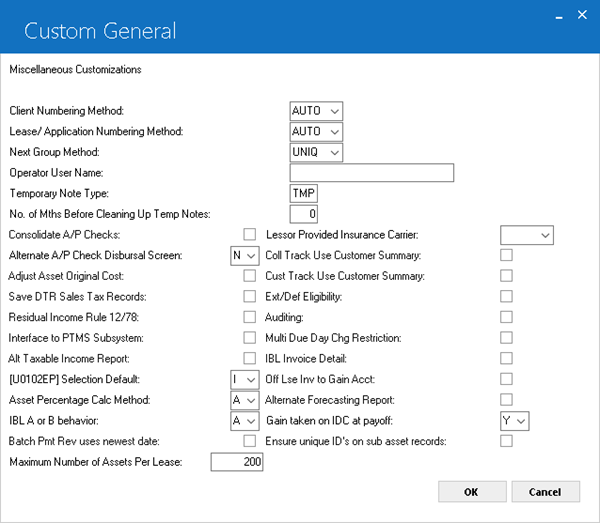Click the Cancel button
The height and width of the screenshot is (523, 600).
click(x=546, y=492)
